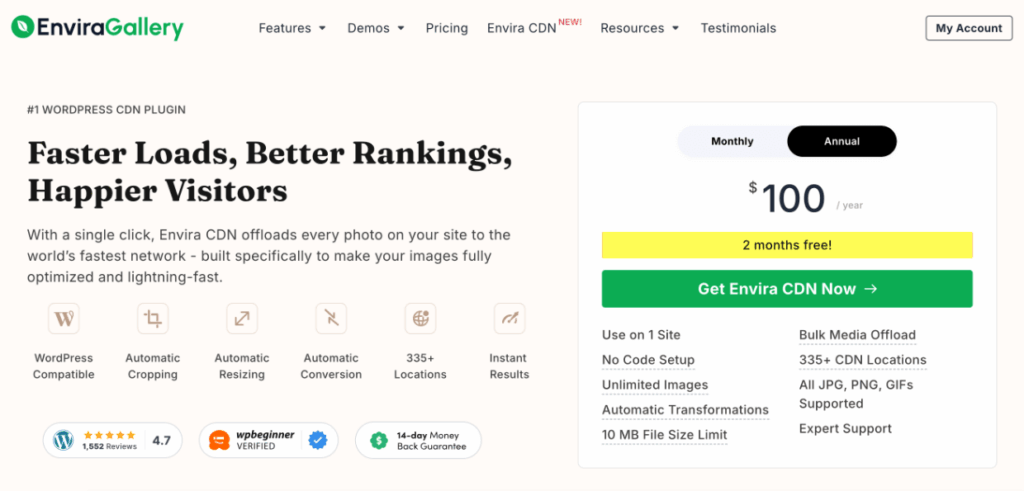Click the green money back guarantee badge icon
This screenshot has height=491, width=1024.
coord(379,440)
